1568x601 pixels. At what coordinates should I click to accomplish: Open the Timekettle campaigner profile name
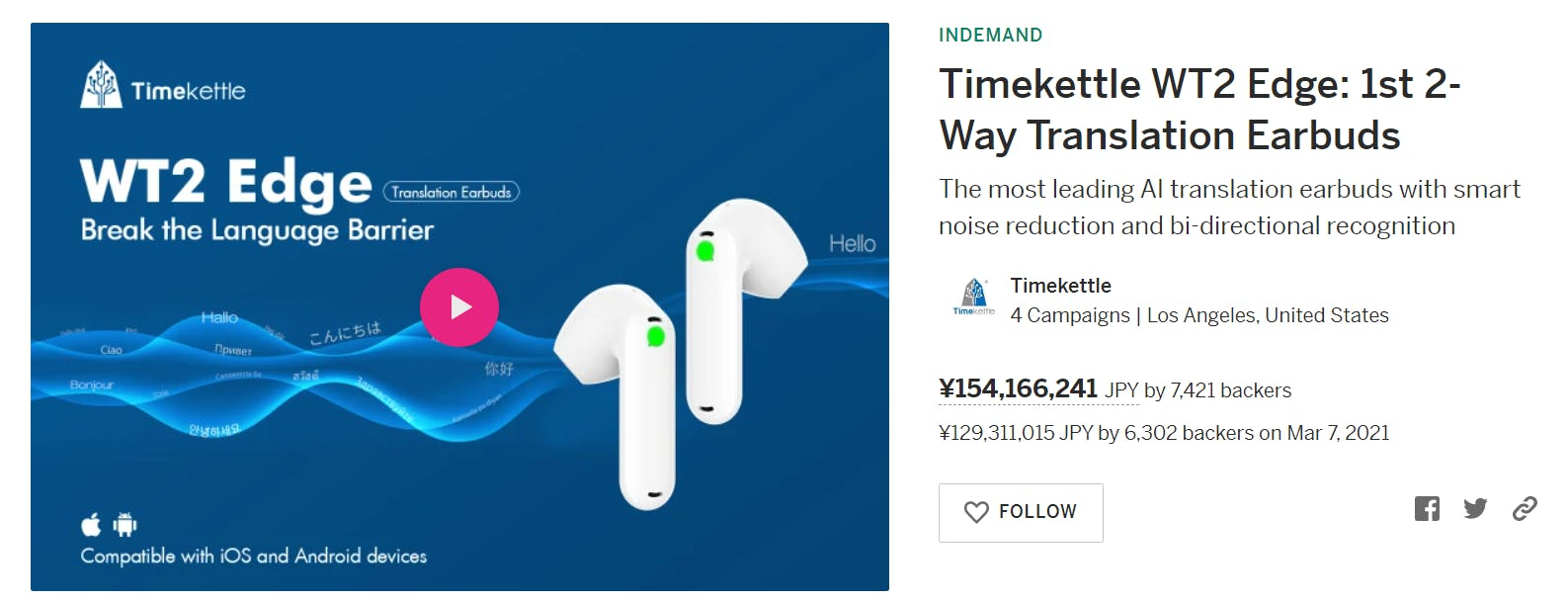pos(1060,286)
